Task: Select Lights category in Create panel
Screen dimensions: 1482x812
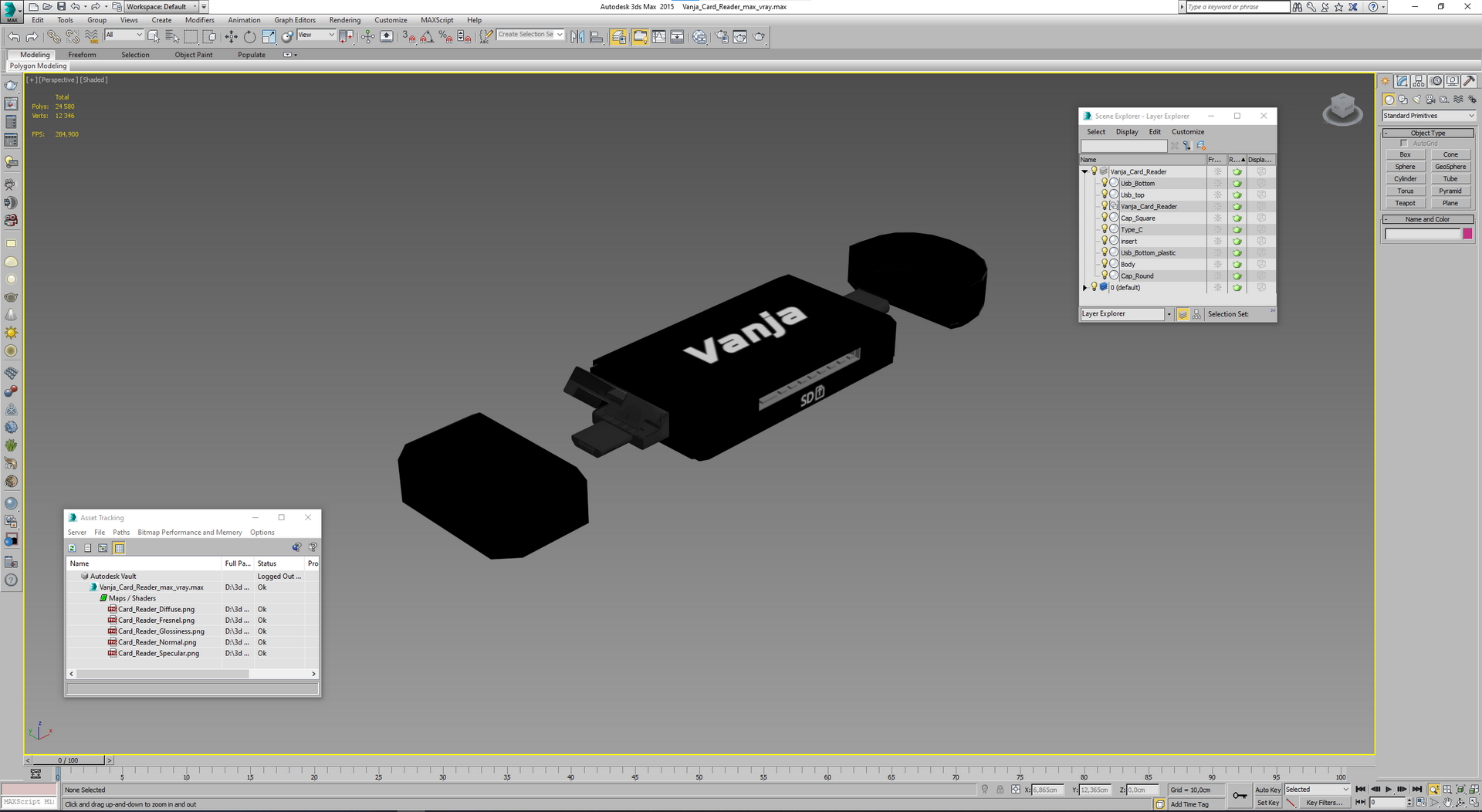Action: click(1416, 100)
